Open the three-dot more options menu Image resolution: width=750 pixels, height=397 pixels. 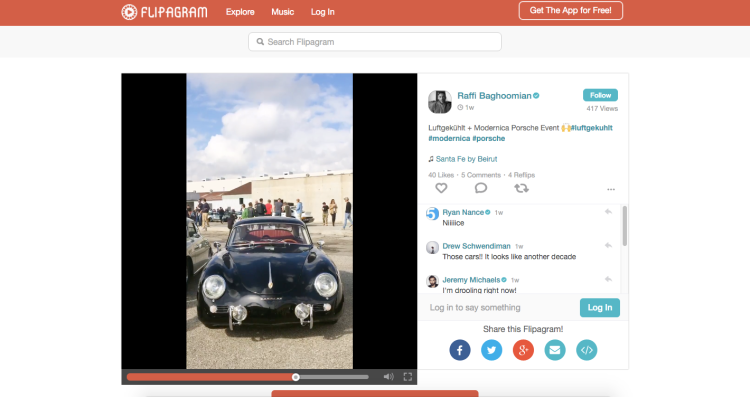(611, 189)
